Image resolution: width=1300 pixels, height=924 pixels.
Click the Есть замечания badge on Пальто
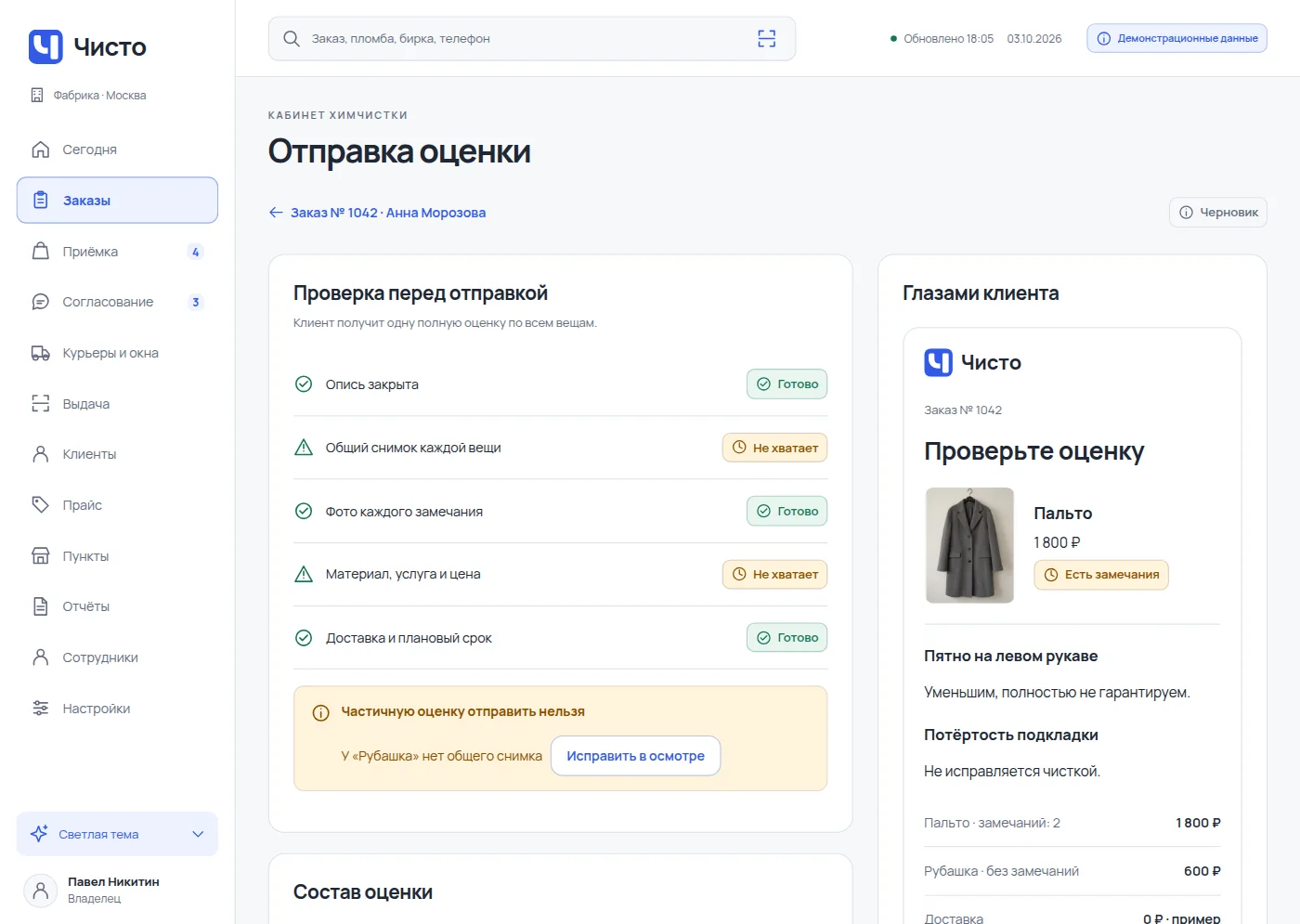coord(1101,575)
